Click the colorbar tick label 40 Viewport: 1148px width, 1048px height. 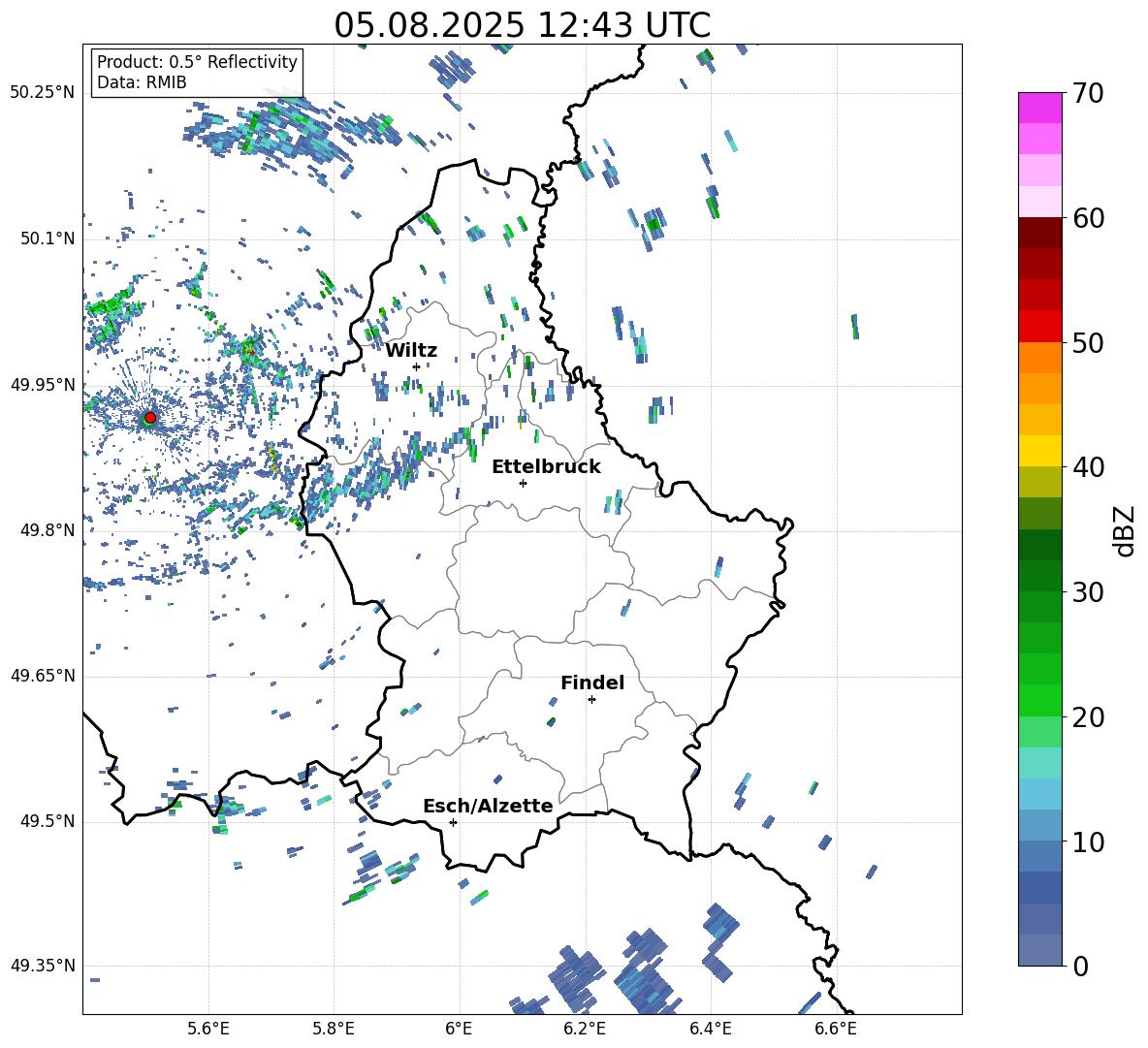click(x=1088, y=467)
